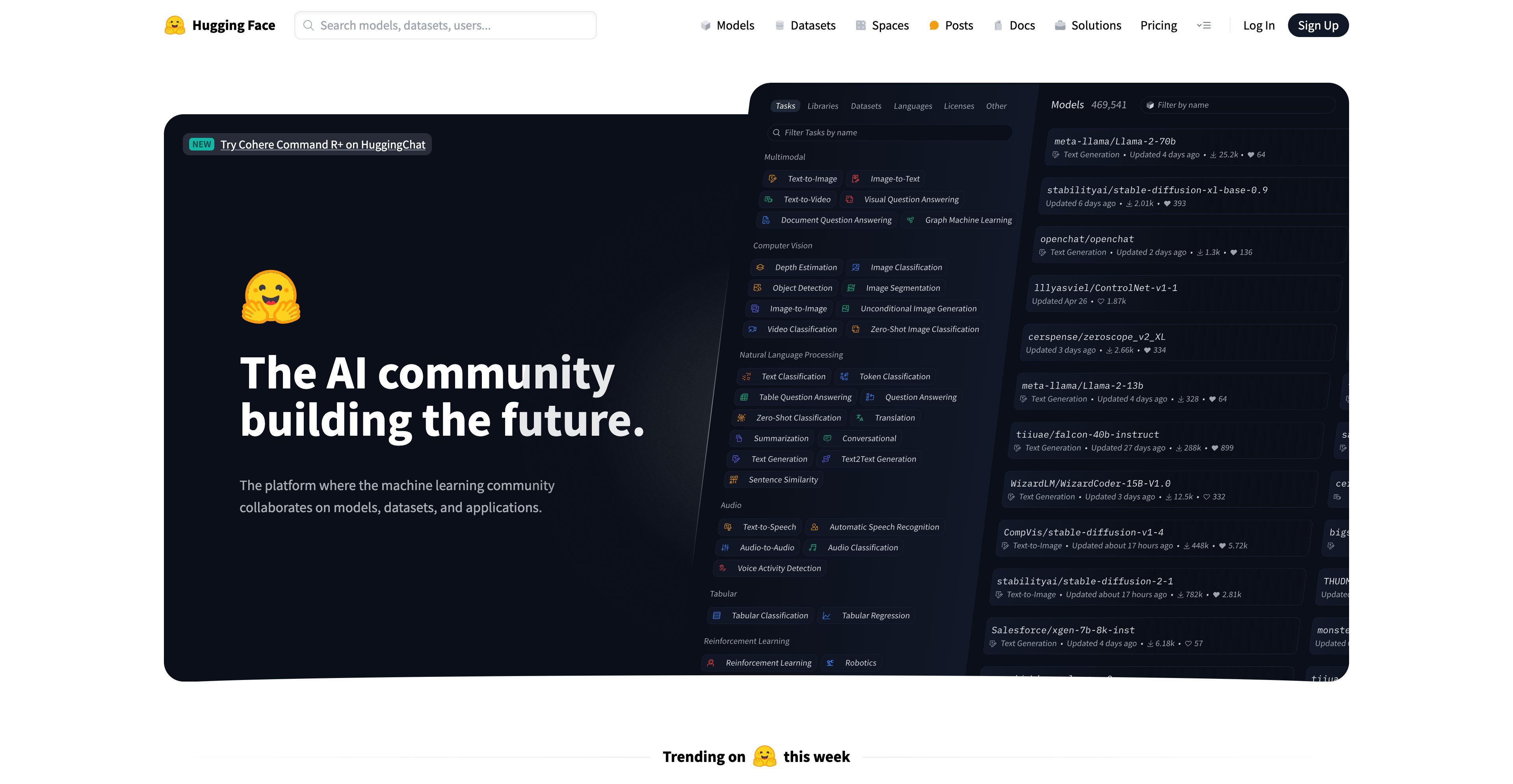Image resolution: width=1513 pixels, height=784 pixels.
Task: Click the orange Posts icon in navbar
Action: click(934, 25)
